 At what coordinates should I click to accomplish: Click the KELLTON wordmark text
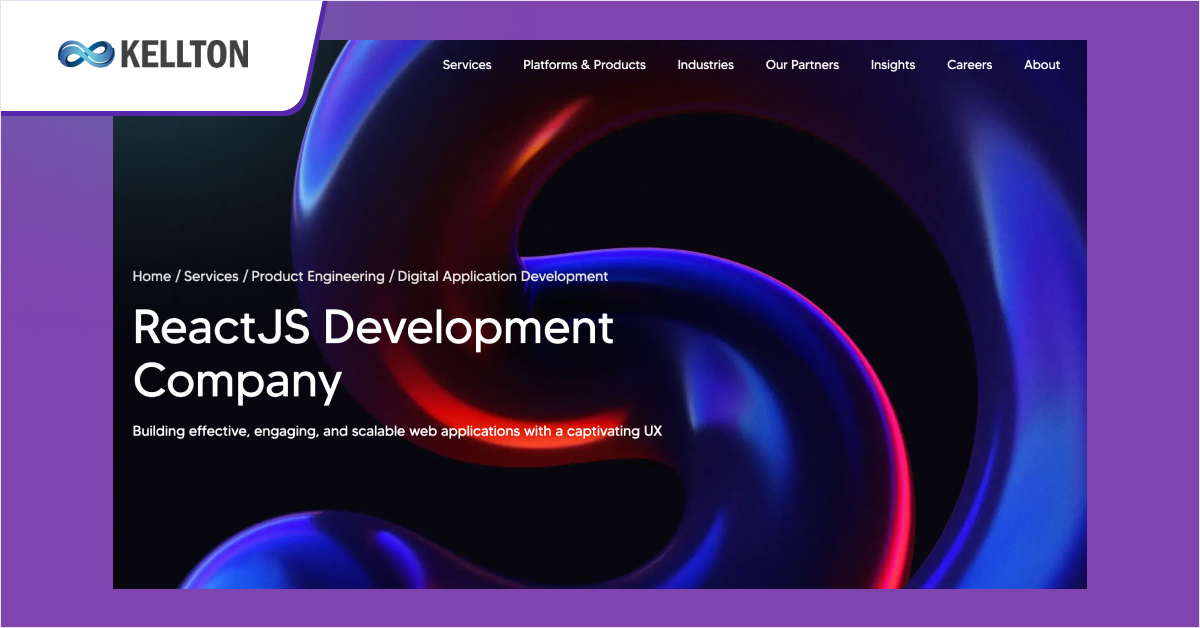[184, 54]
